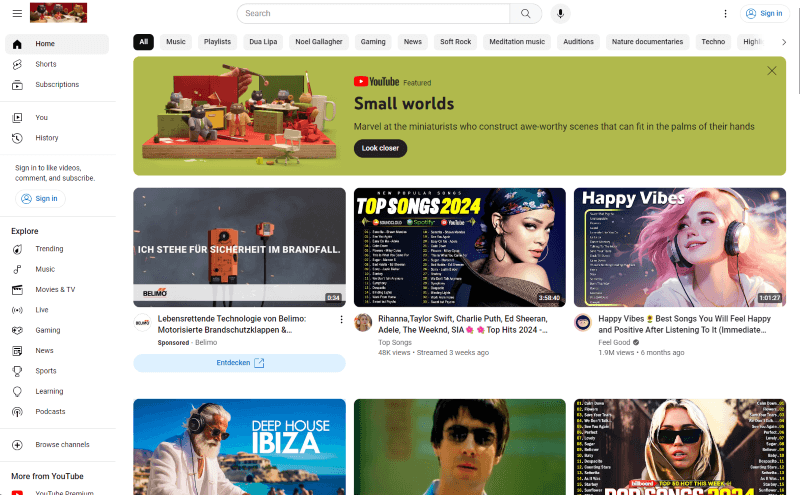
Task: Open News in Explore sidebar
Action: tap(57, 351)
